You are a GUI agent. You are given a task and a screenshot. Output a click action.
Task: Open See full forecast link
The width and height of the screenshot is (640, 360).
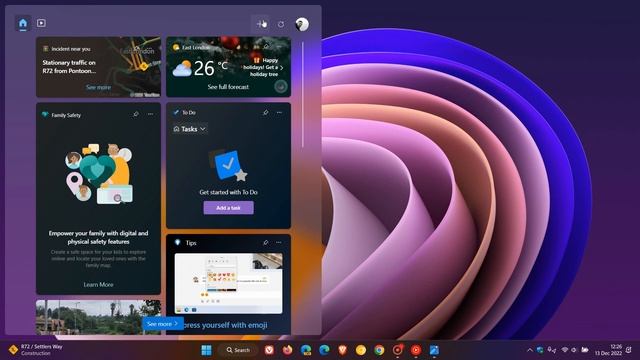(x=228, y=87)
